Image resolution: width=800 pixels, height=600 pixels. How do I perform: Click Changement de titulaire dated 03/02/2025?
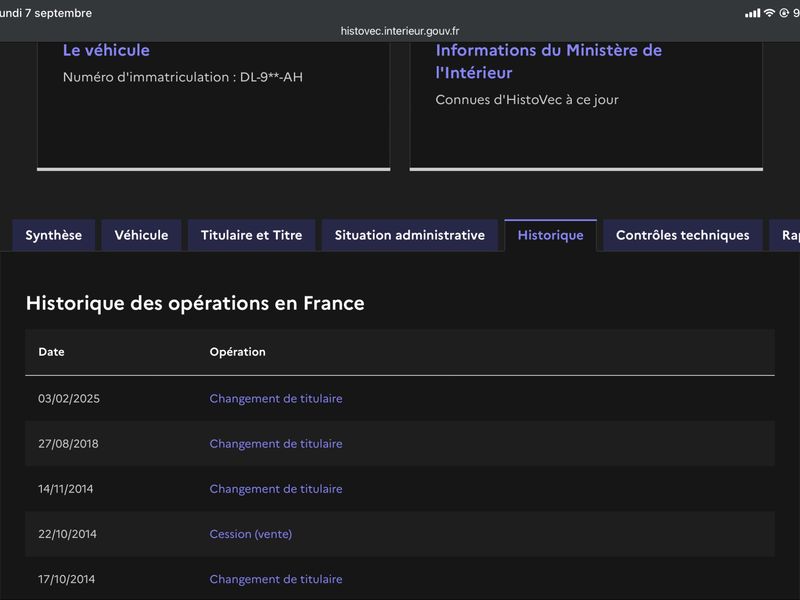(276, 398)
